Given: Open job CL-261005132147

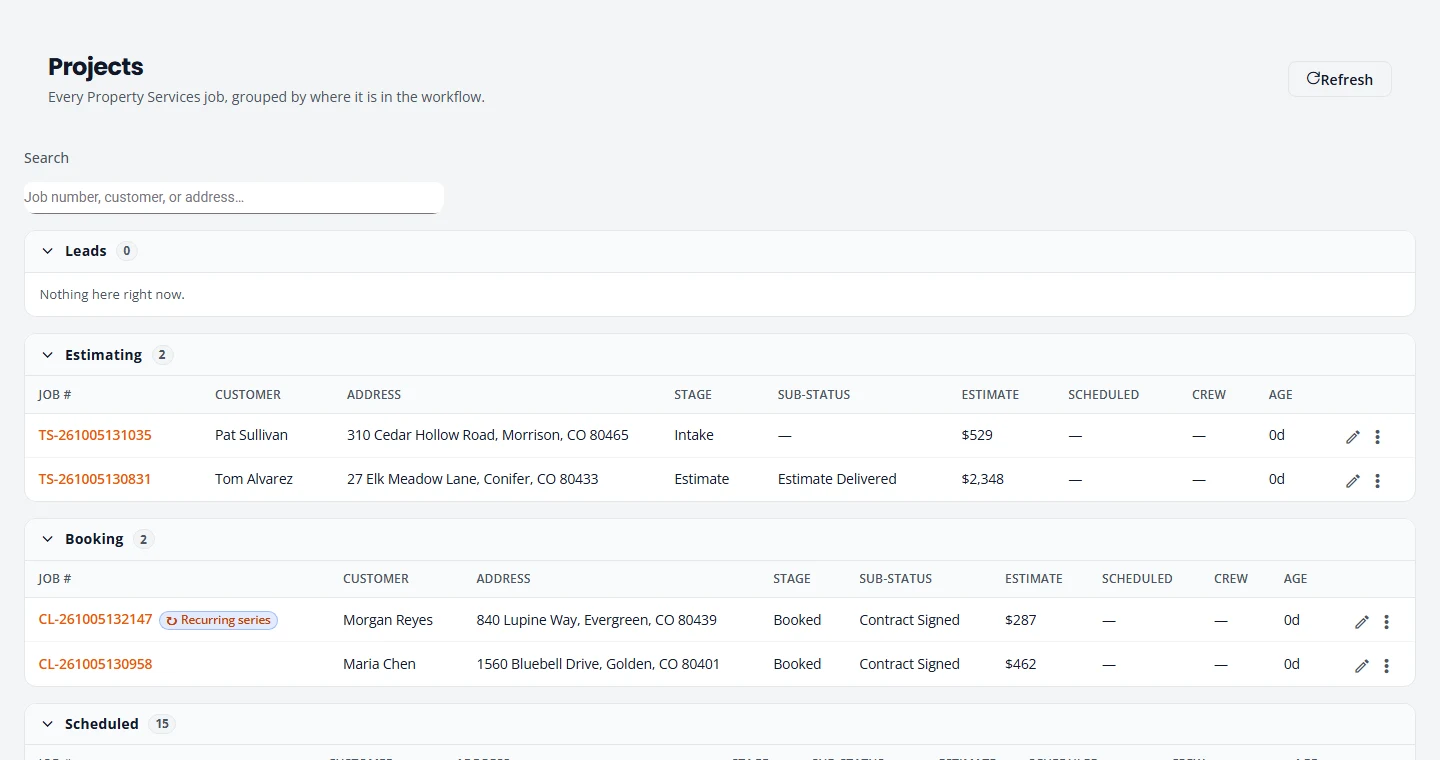Looking at the screenshot, I should click(x=95, y=620).
